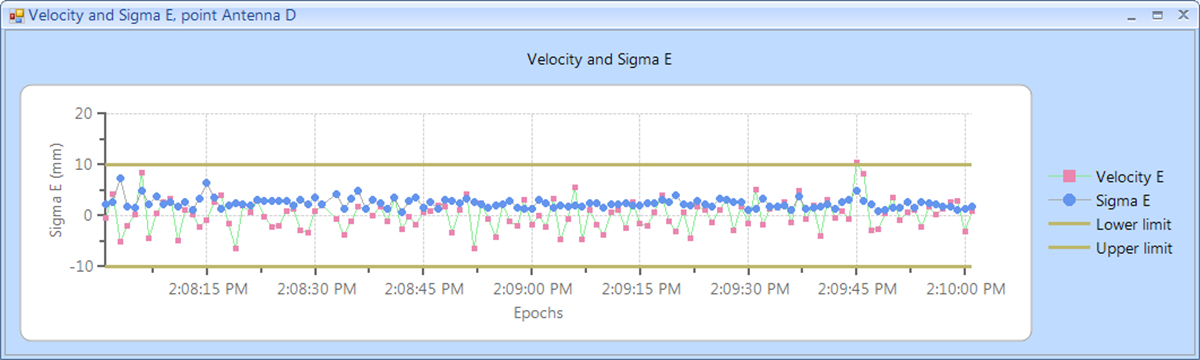Click the 2:09:45 PM time label

857,289
